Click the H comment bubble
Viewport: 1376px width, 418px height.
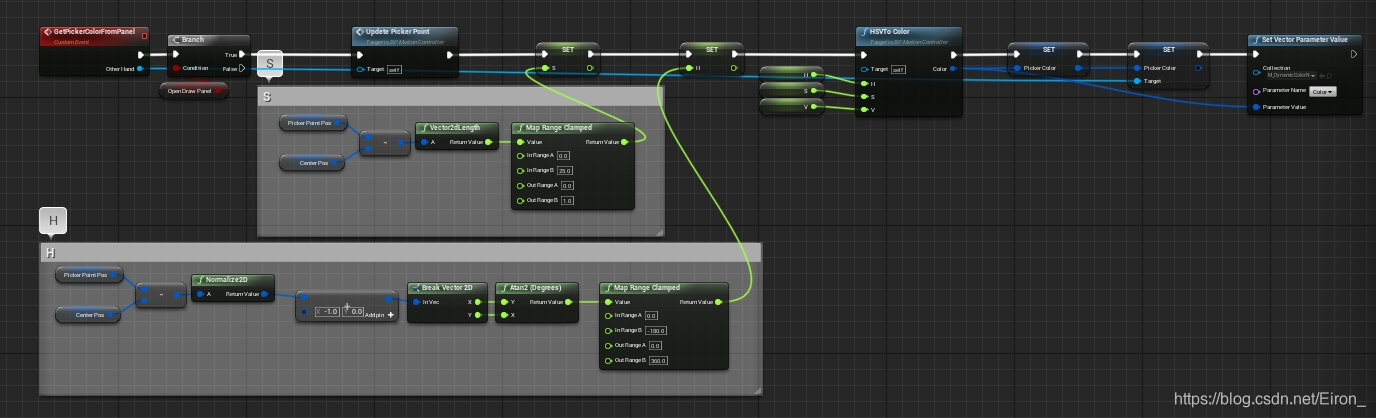(53, 221)
